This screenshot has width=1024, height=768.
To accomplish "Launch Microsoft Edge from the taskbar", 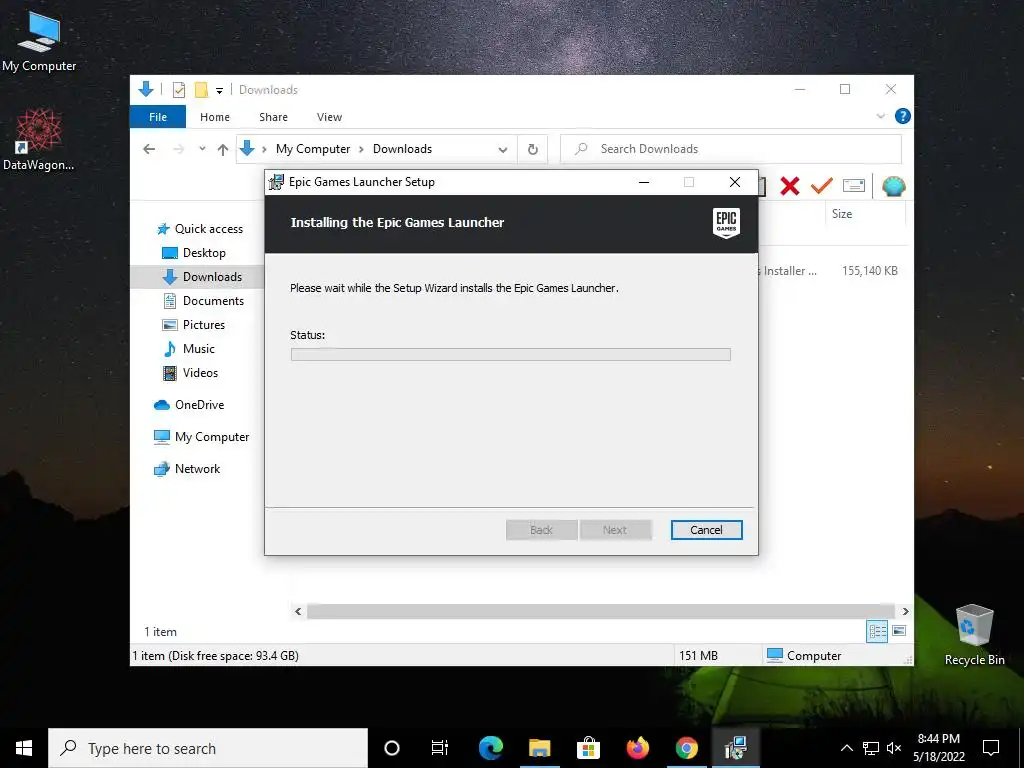I will tap(490, 748).
